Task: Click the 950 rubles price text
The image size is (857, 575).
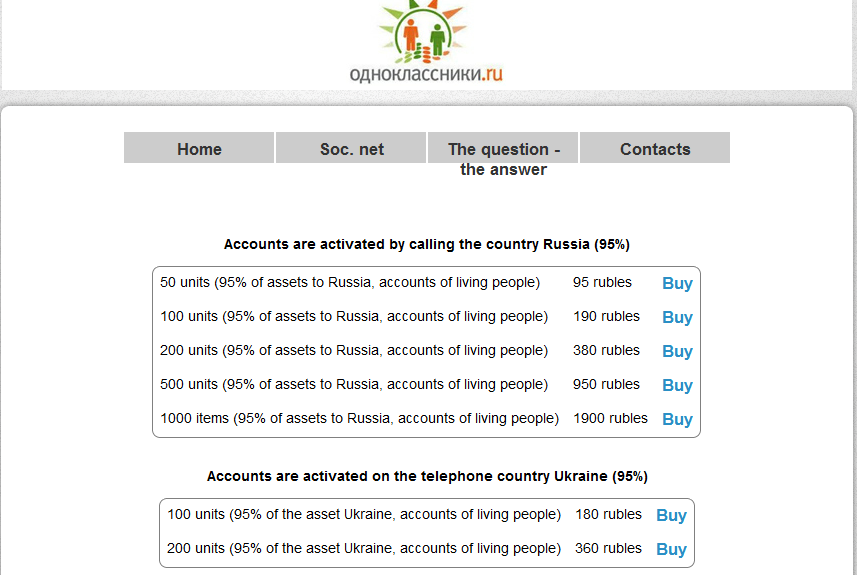Action: [x=606, y=384]
